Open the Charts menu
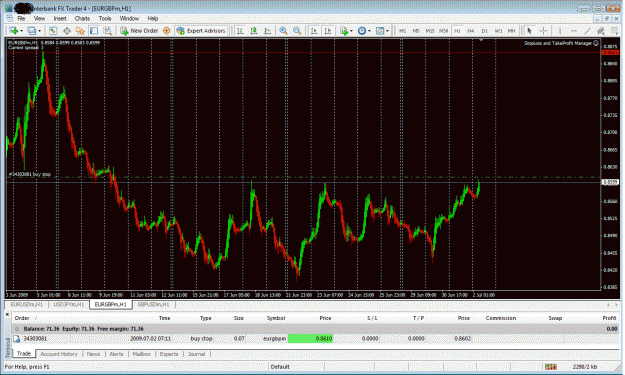 (x=82, y=18)
